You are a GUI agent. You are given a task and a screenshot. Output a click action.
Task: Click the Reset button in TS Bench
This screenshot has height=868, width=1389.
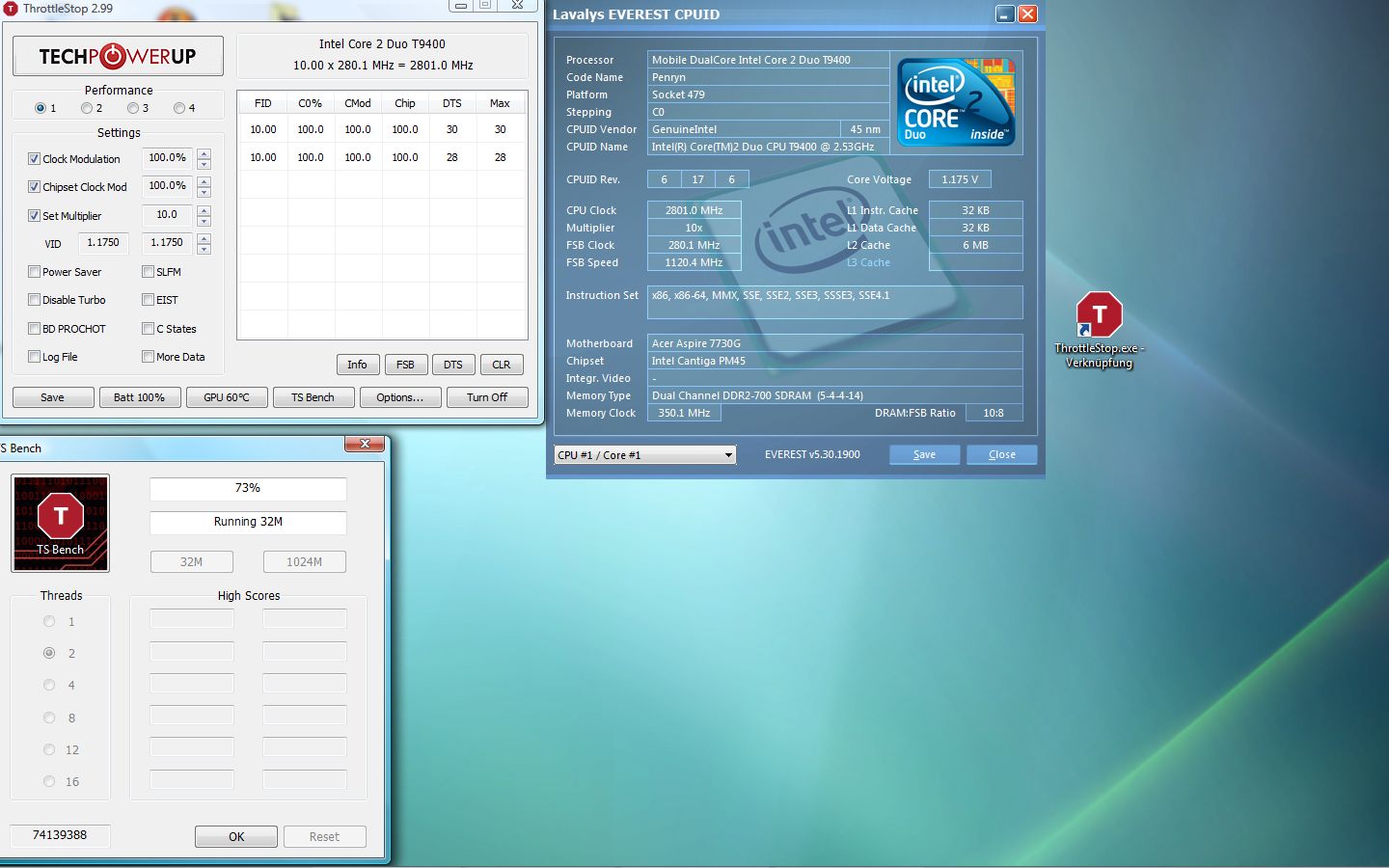point(324,837)
